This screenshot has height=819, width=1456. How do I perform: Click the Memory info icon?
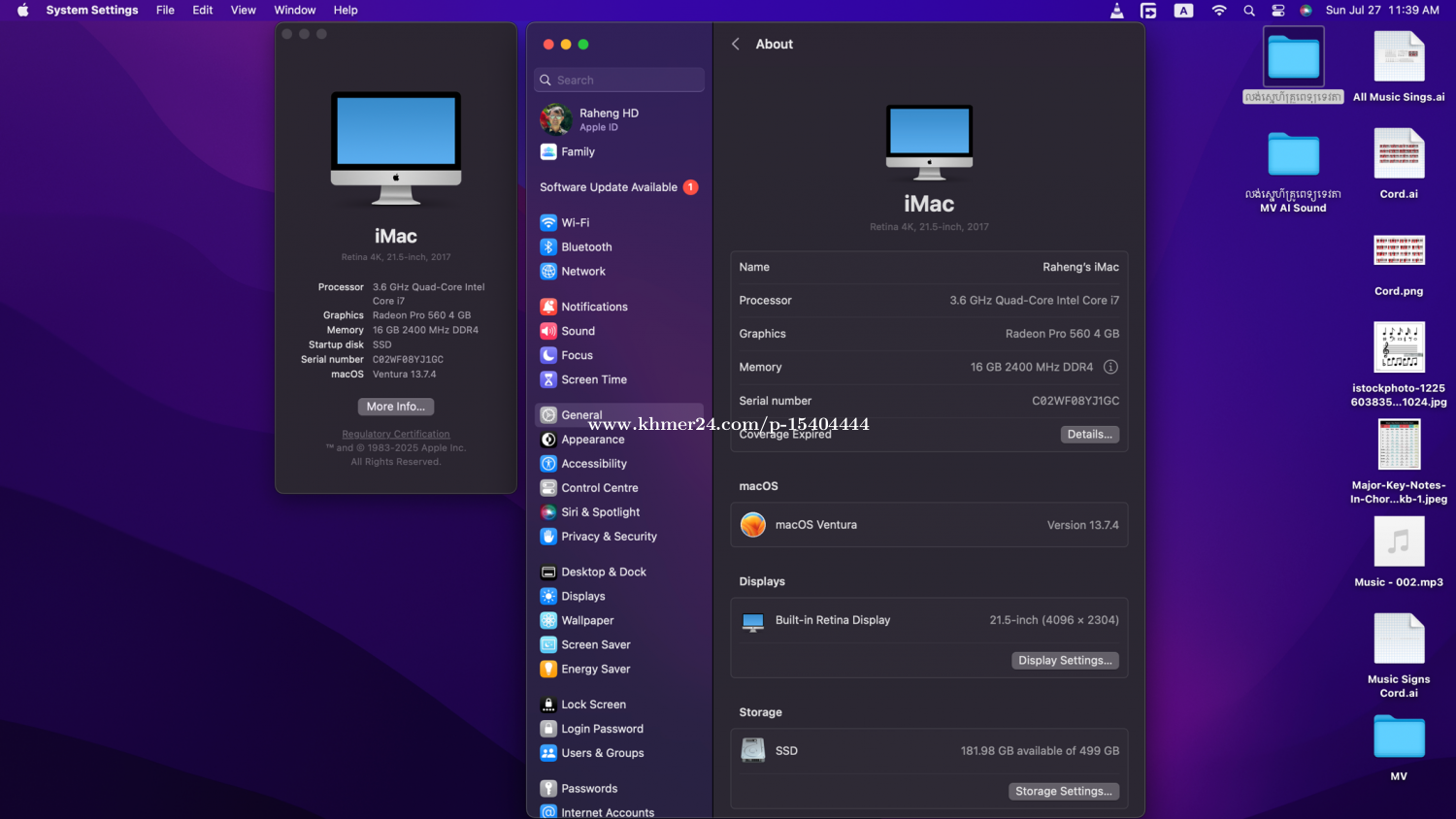pyautogui.click(x=1110, y=367)
